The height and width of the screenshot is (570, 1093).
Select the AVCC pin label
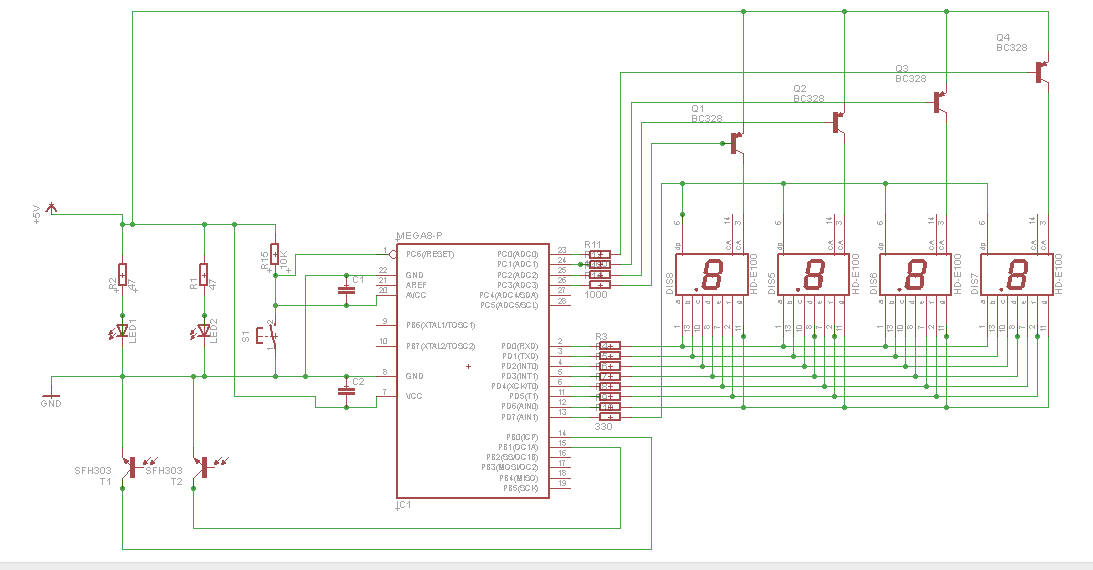point(416,295)
